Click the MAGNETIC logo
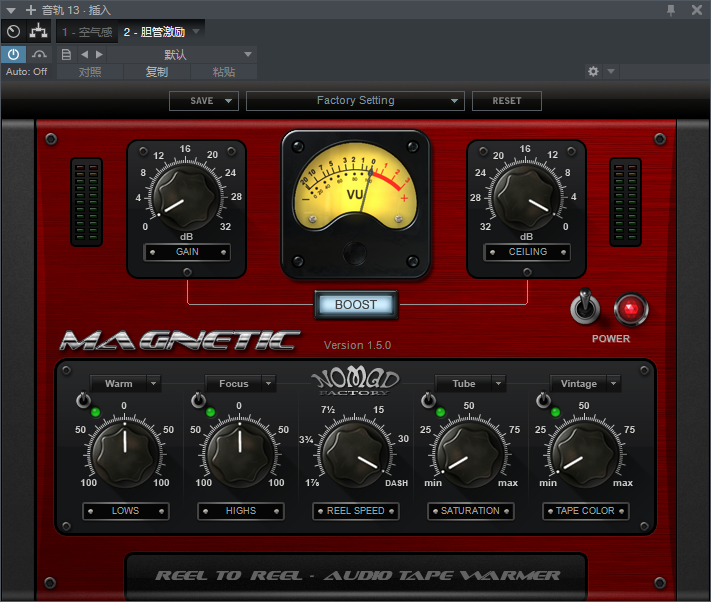Screen dimensions: 711x602 180,341
